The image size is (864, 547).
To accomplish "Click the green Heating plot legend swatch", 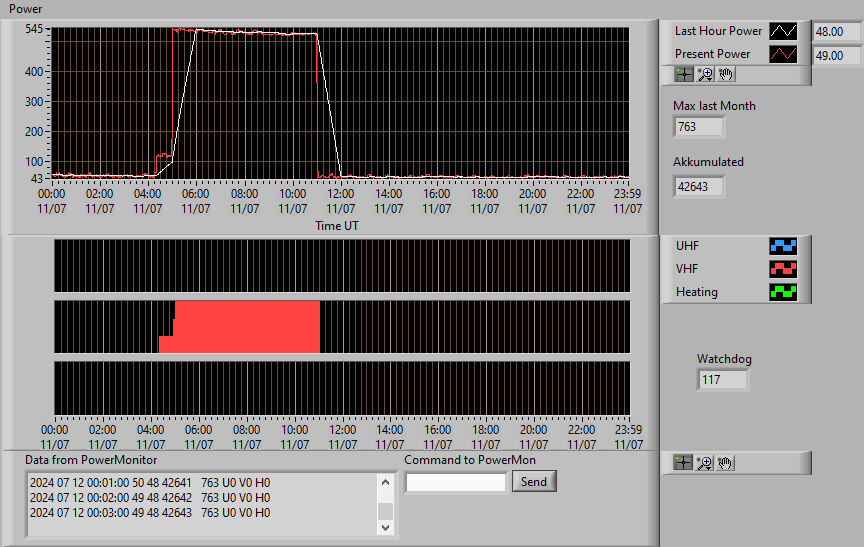I will click(x=783, y=292).
